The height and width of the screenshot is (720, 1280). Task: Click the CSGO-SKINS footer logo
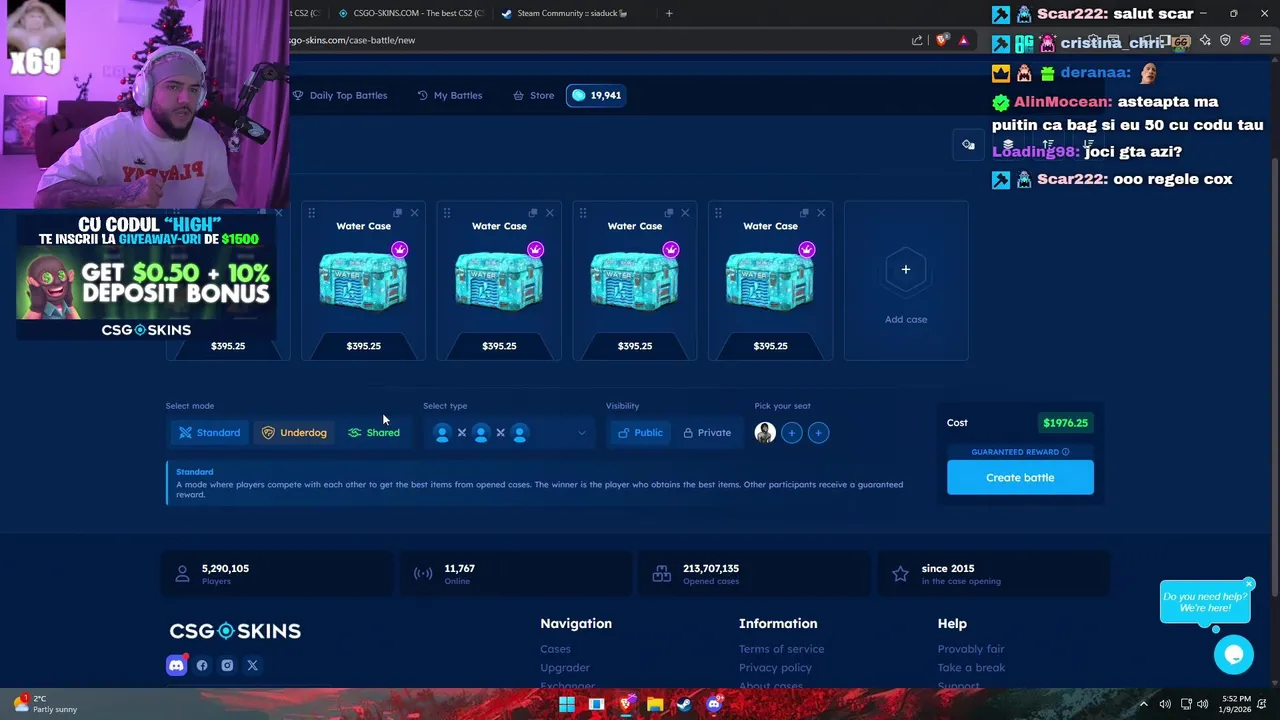click(235, 631)
